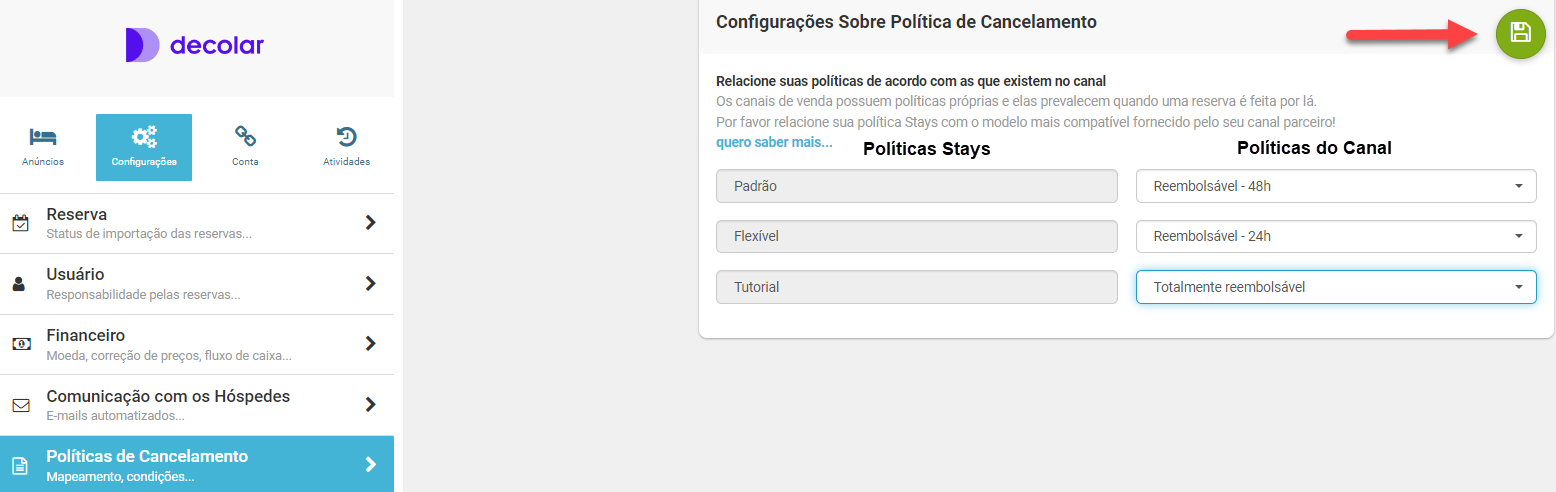Click the 'quero saber mais...' link
This screenshot has width=1556, height=492.
[774, 143]
